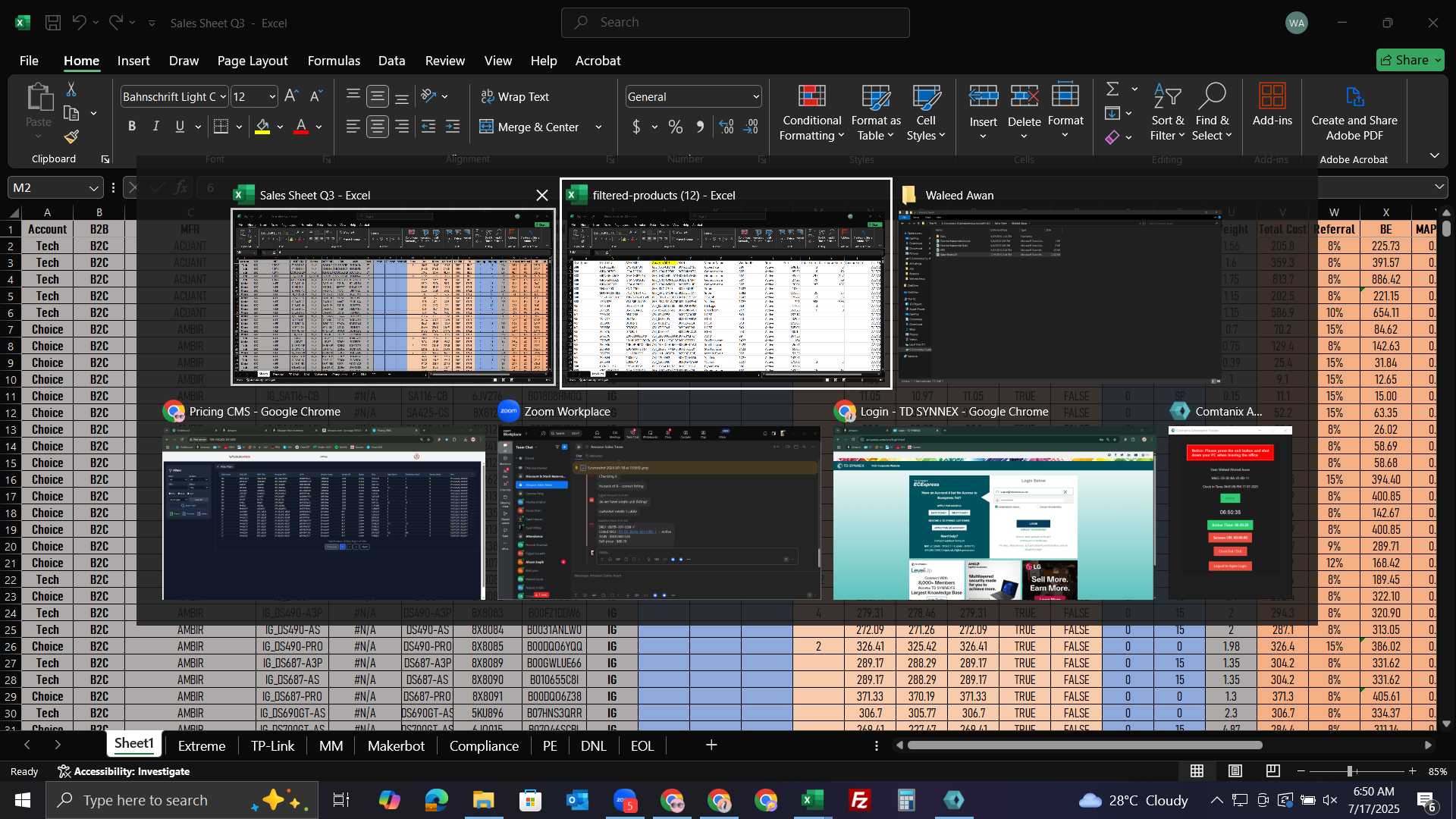
Task: Open File Explorer from the taskbar
Action: [x=483, y=800]
